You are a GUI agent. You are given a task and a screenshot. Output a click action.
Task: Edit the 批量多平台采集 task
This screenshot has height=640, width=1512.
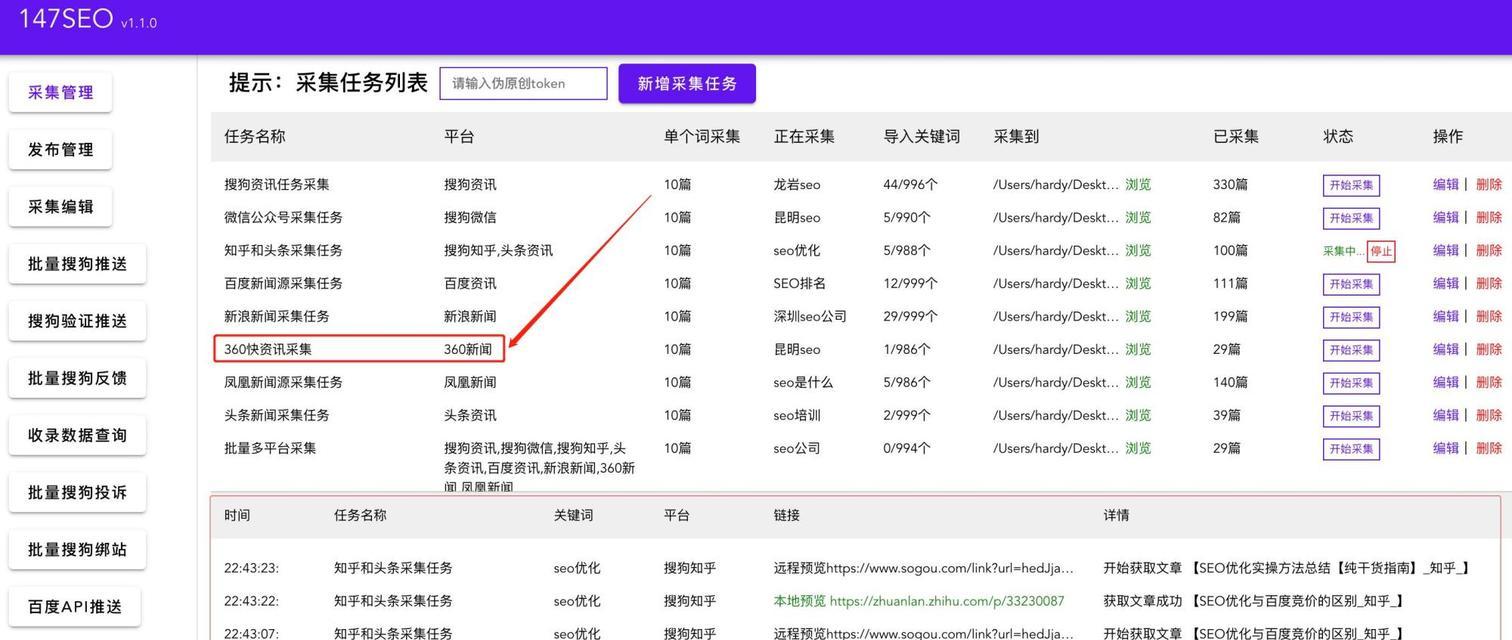pos(1446,448)
